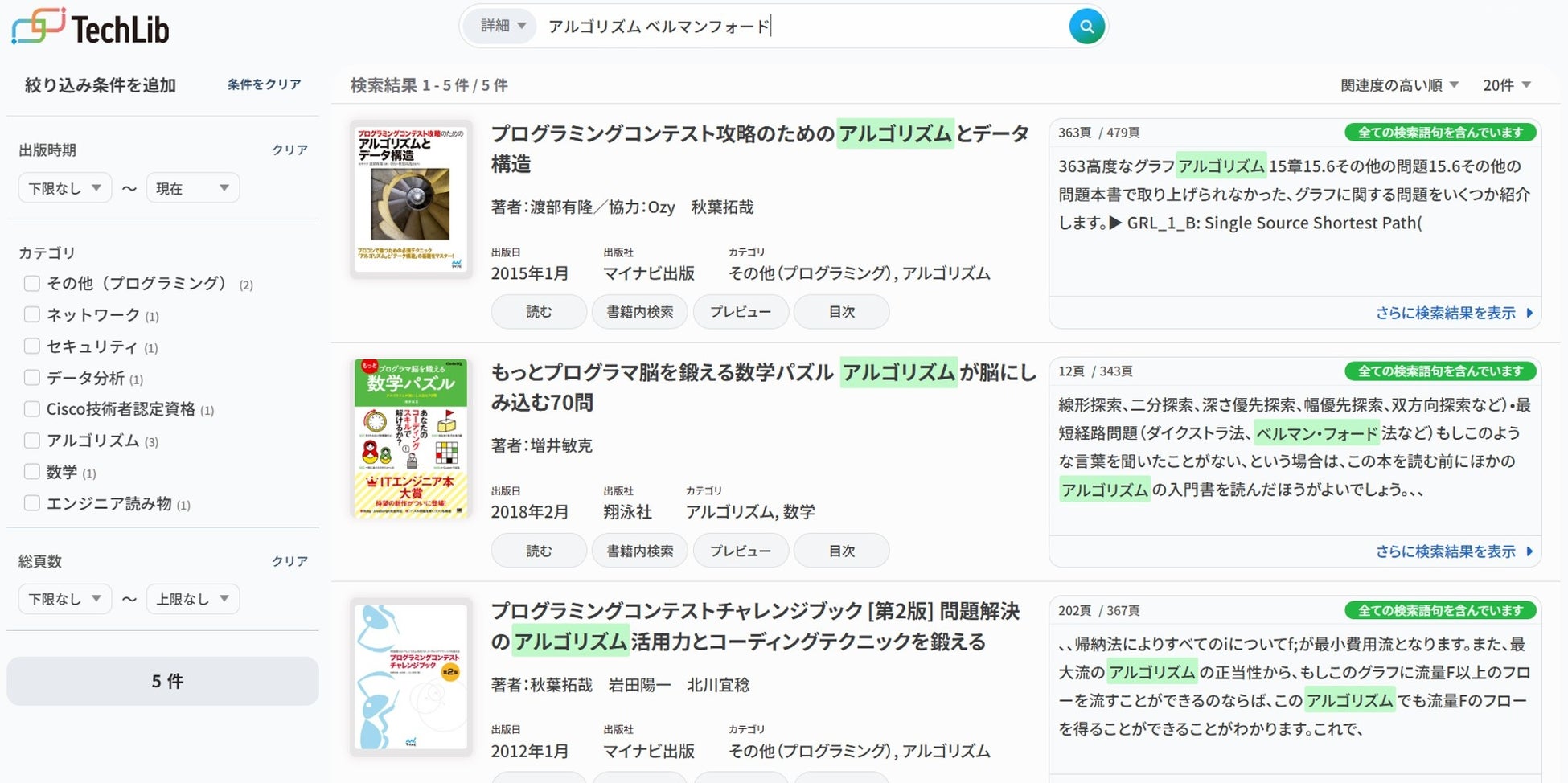This screenshot has height=783, width=1568.
Task: Open the 出版時期 現在 upper limit dropdown
Action: click(193, 188)
